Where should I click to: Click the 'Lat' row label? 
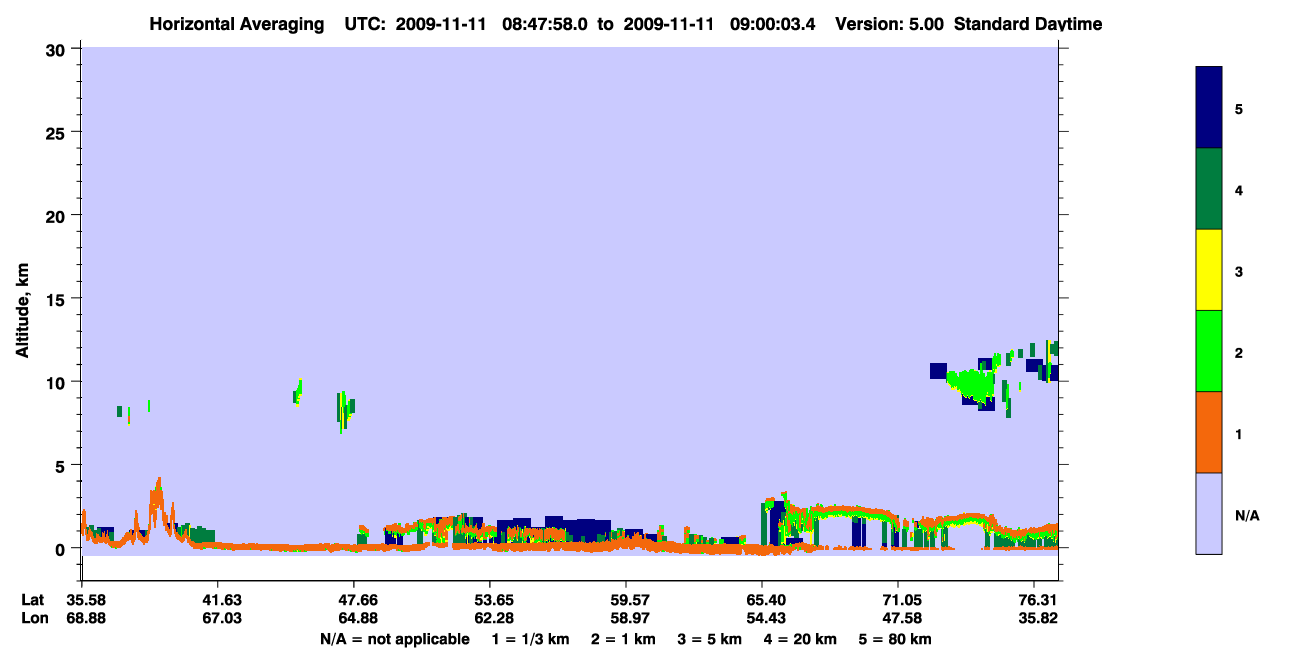point(32,600)
